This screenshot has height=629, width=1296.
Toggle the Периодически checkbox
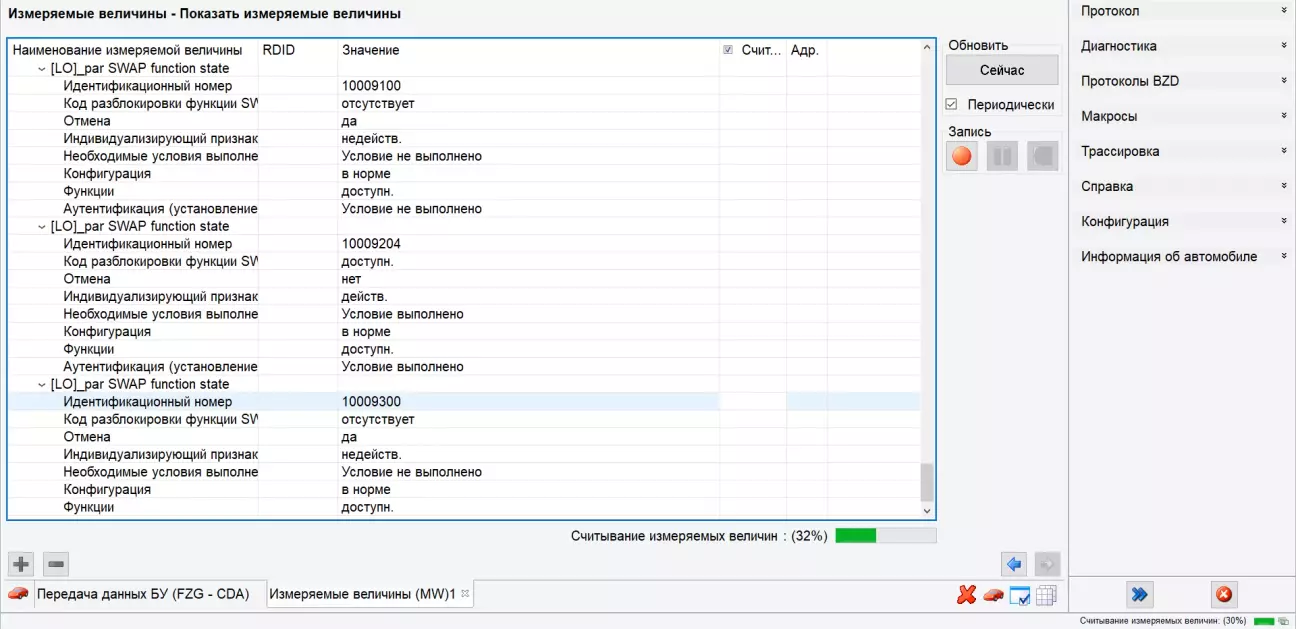click(952, 105)
